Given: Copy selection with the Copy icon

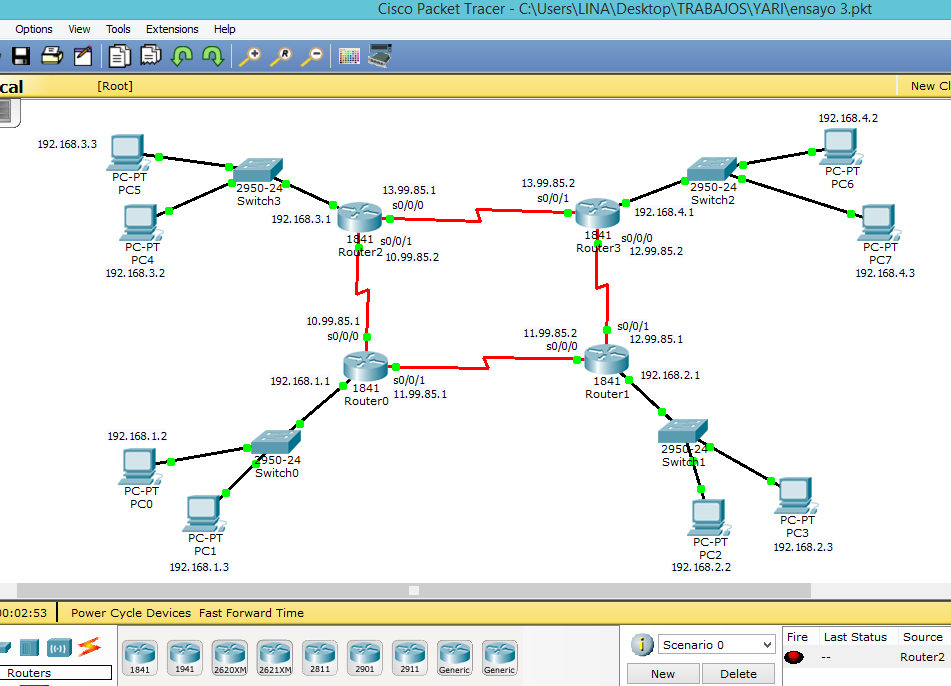Looking at the screenshot, I should pyautogui.click(x=119, y=56).
